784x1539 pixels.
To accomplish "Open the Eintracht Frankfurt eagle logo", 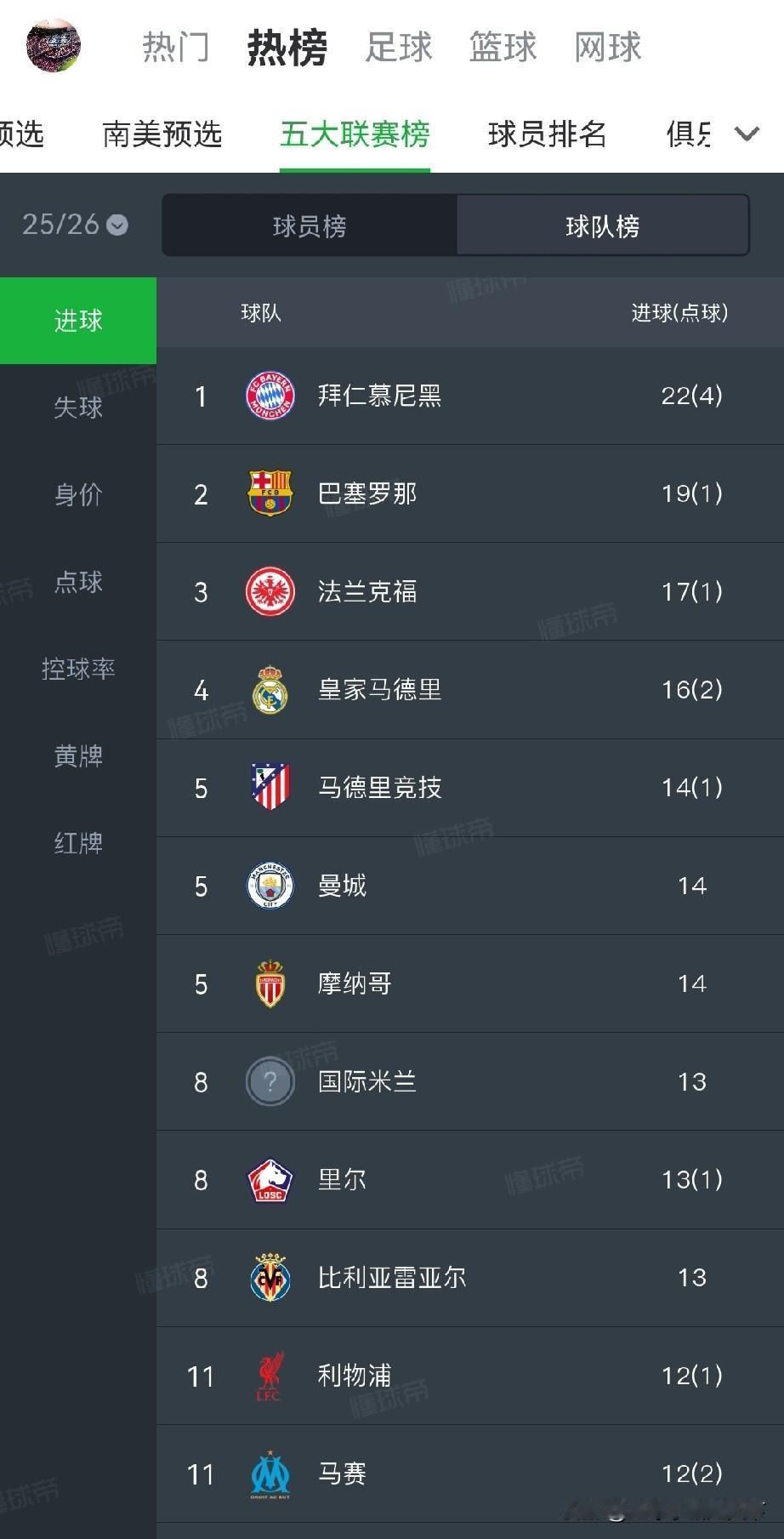I will pos(270,591).
